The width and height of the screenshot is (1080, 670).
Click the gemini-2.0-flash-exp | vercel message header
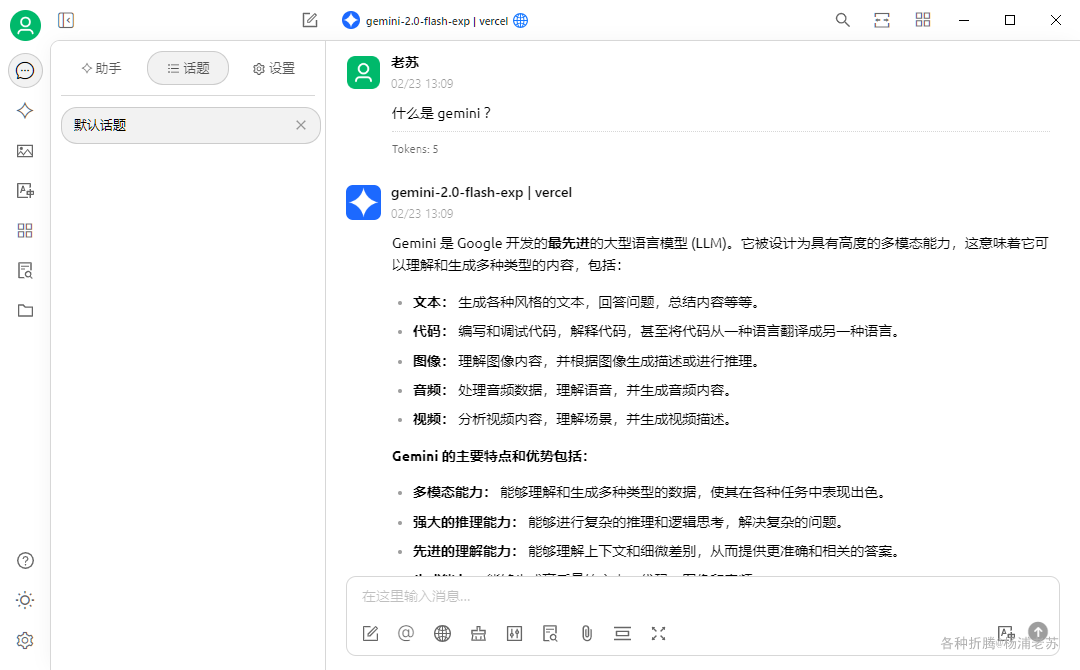click(481, 193)
